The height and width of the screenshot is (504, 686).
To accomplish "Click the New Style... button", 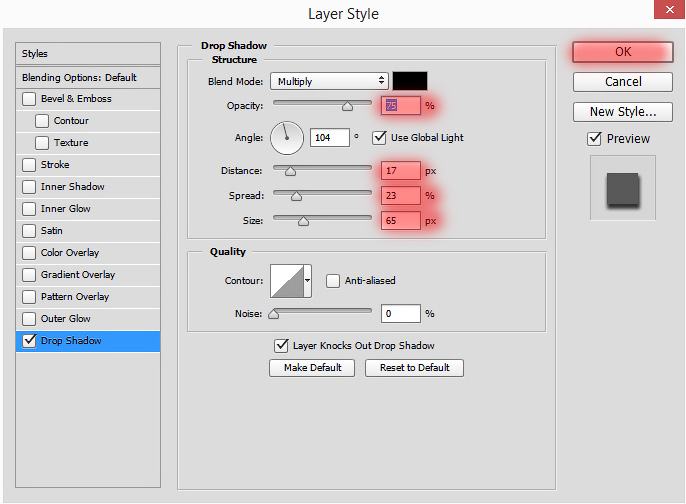I will point(623,112).
